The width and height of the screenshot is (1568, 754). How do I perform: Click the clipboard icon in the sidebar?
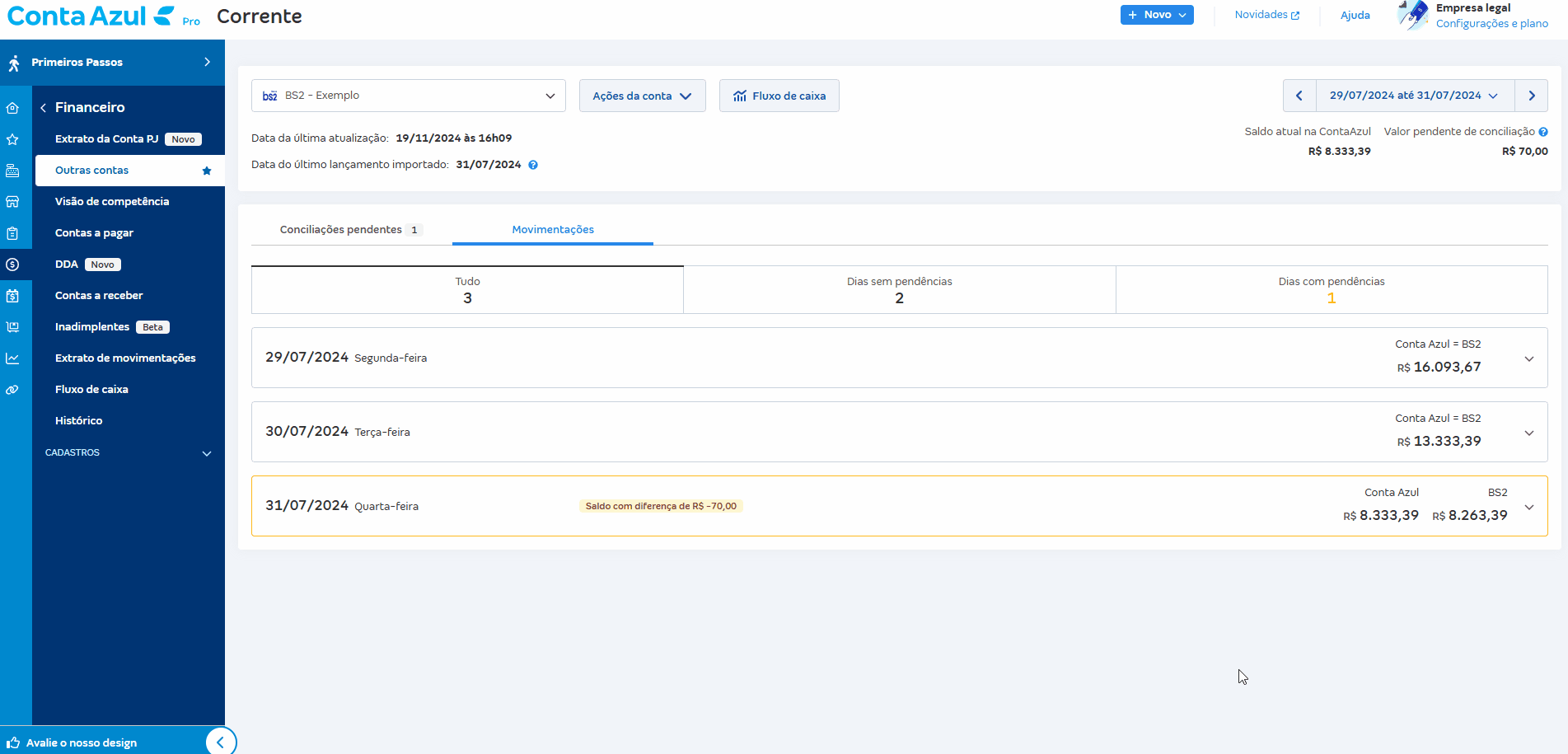pos(12,233)
